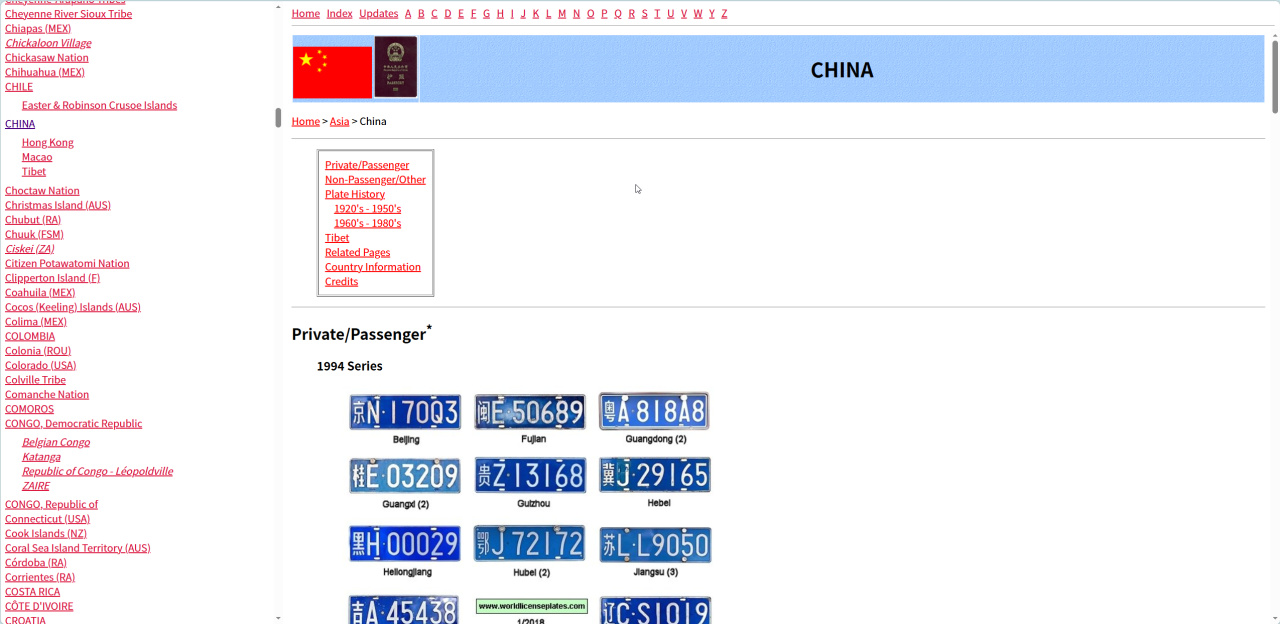Open the Non-Passenger/Other contents link

[375, 179]
